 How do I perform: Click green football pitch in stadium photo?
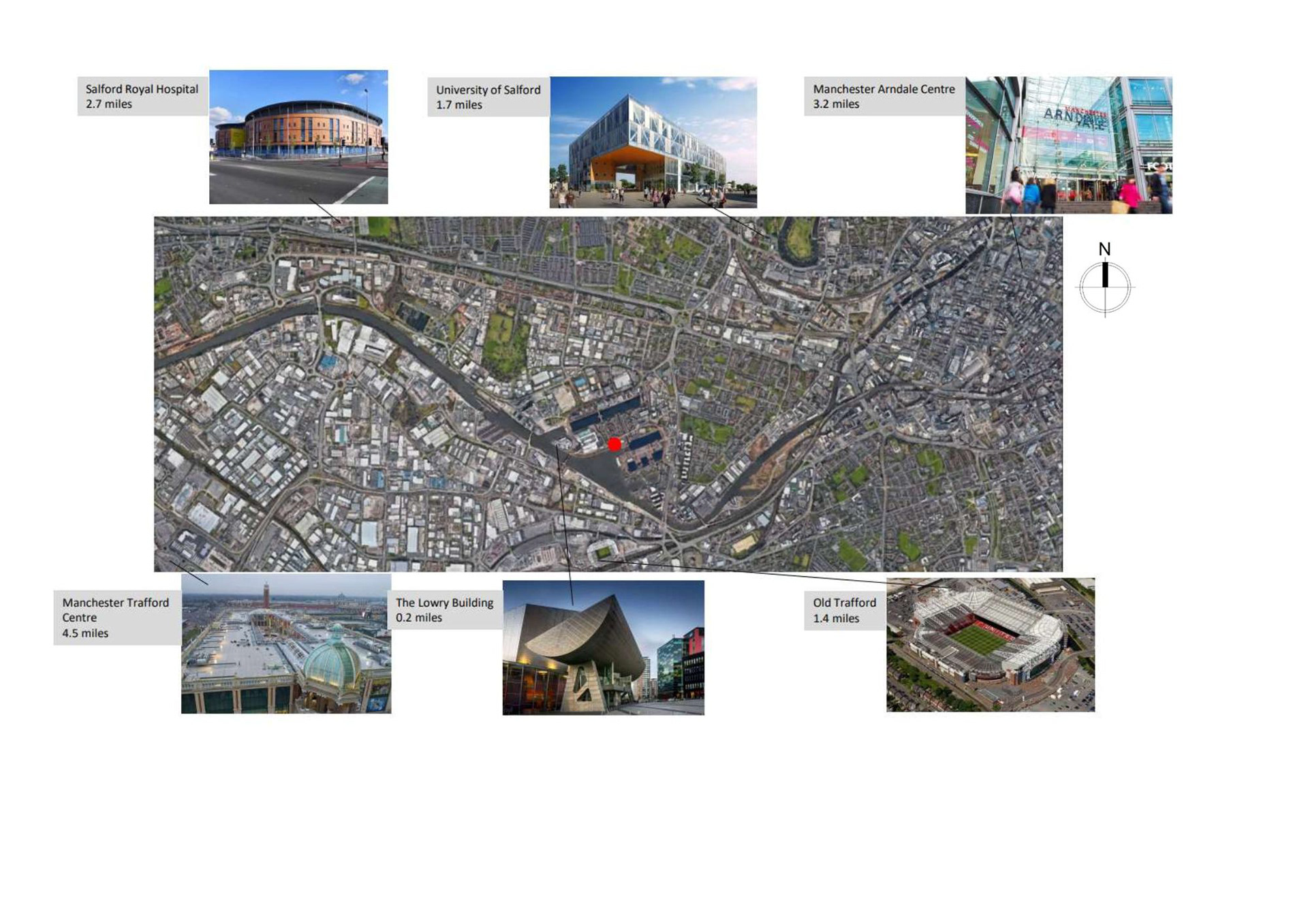(x=979, y=639)
